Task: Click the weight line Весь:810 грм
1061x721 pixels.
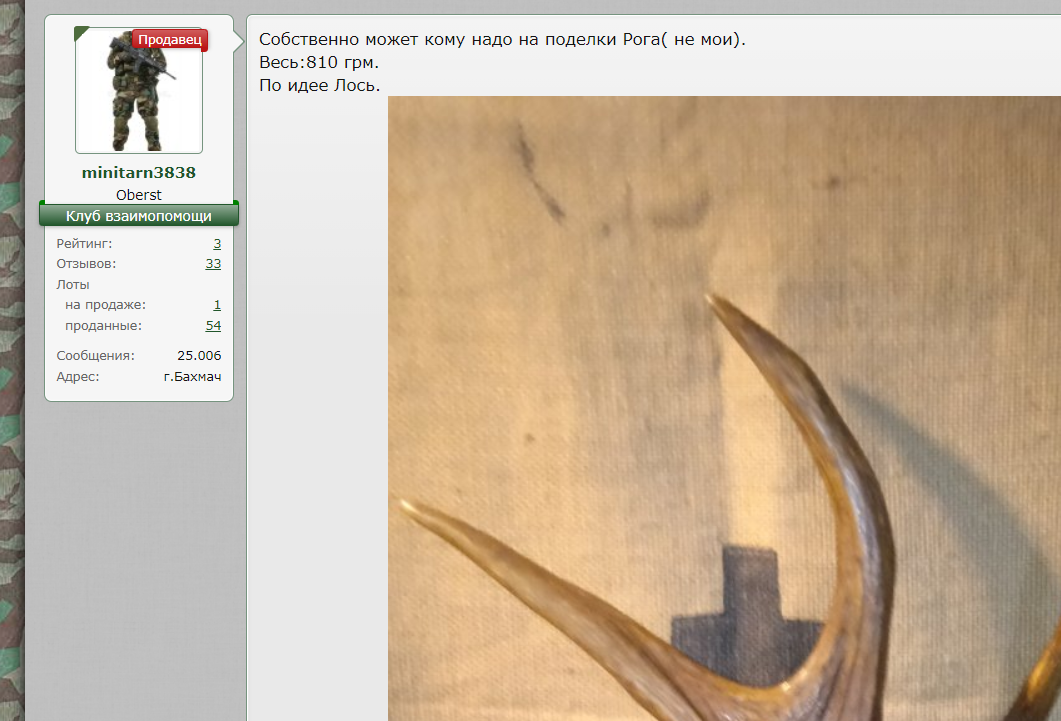Action: pos(318,63)
